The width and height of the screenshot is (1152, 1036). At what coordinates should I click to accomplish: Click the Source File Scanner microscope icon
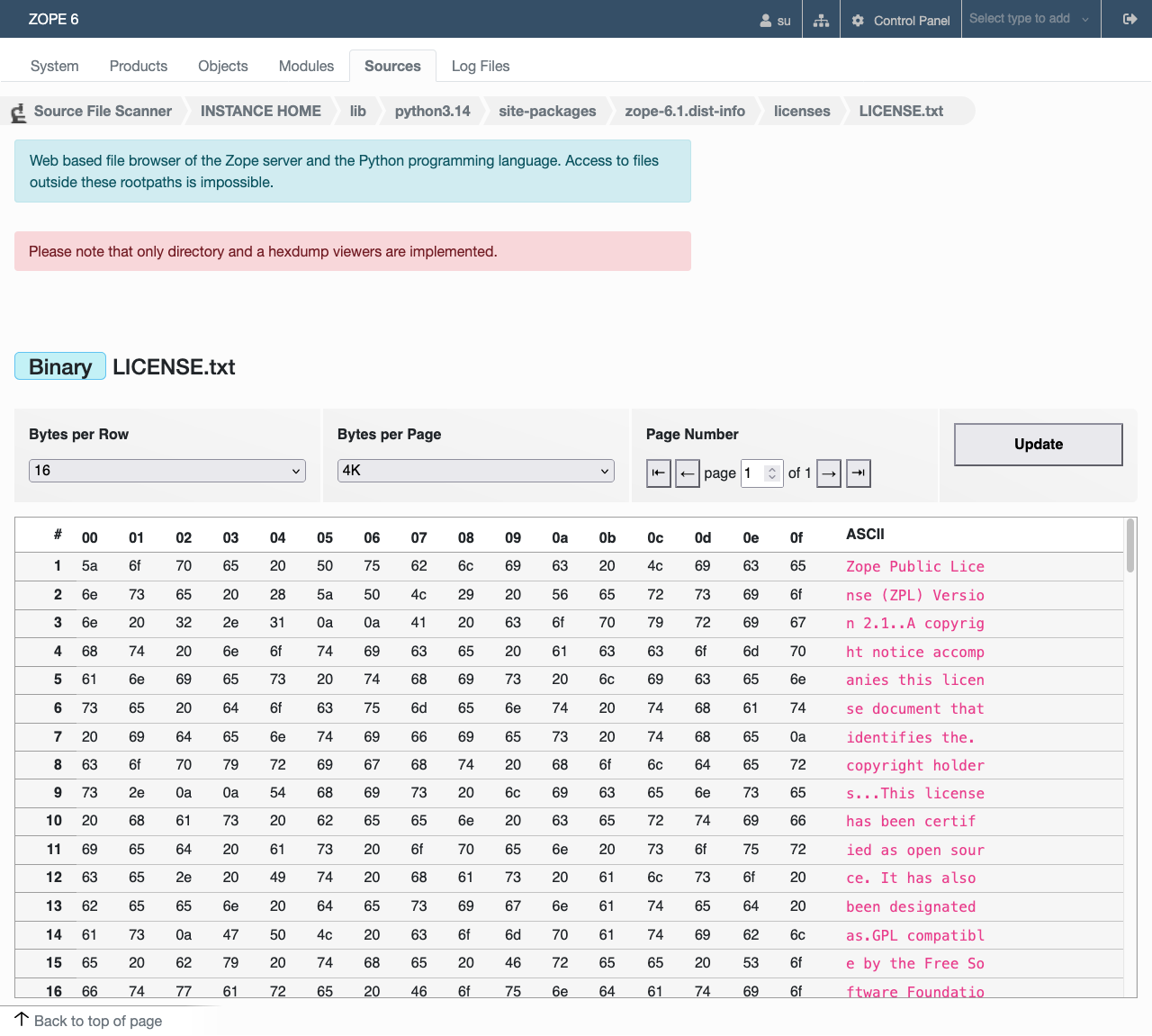(x=18, y=113)
